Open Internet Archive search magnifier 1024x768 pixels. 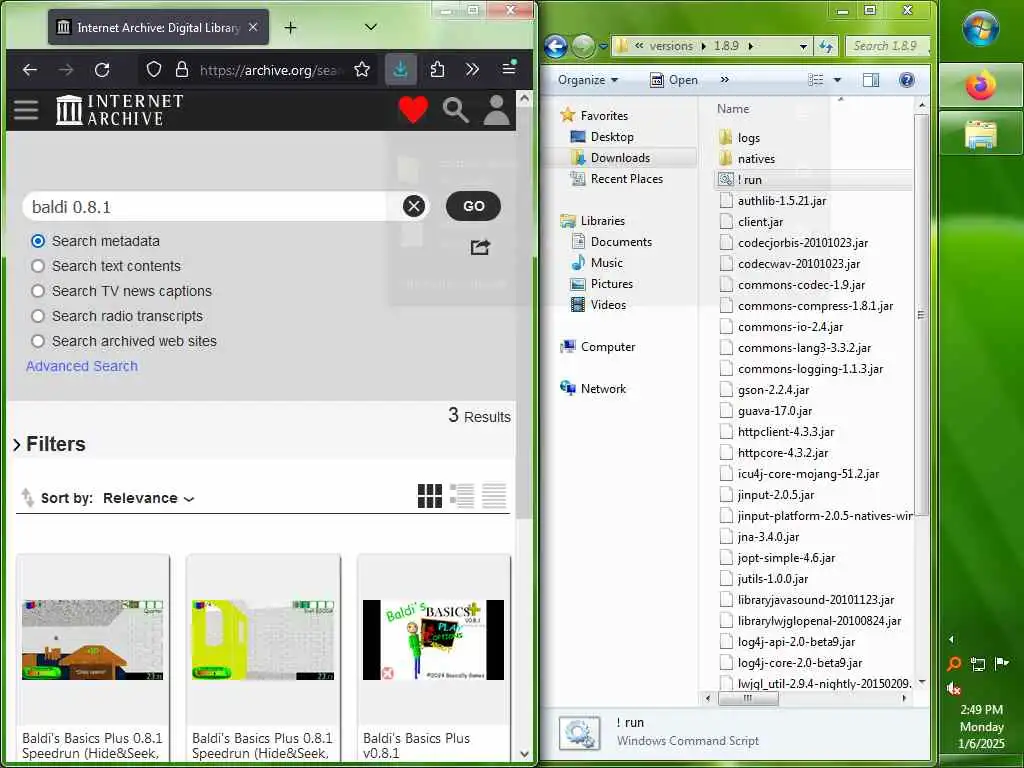[455, 110]
